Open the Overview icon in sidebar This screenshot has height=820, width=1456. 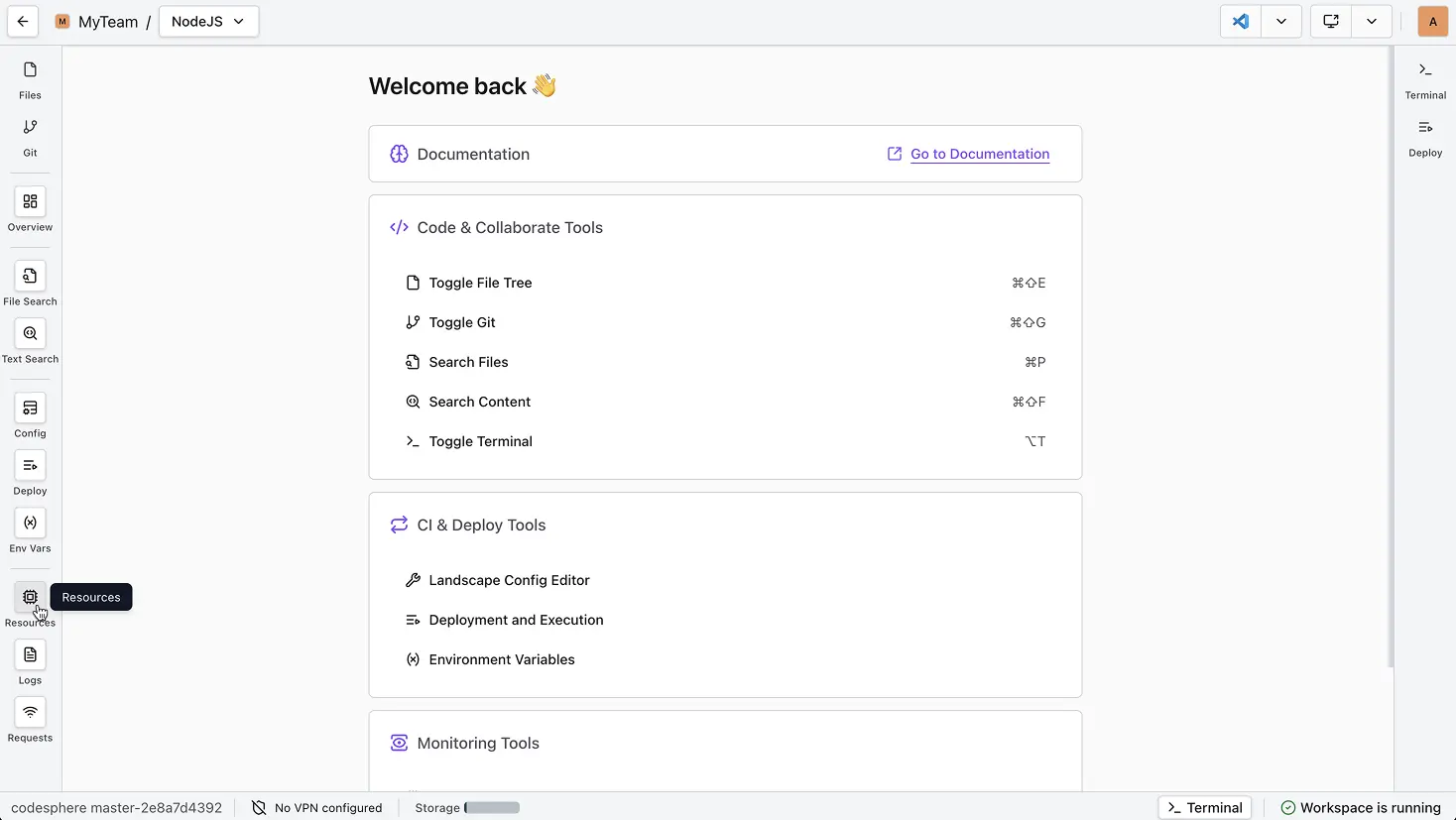(30, 202)
